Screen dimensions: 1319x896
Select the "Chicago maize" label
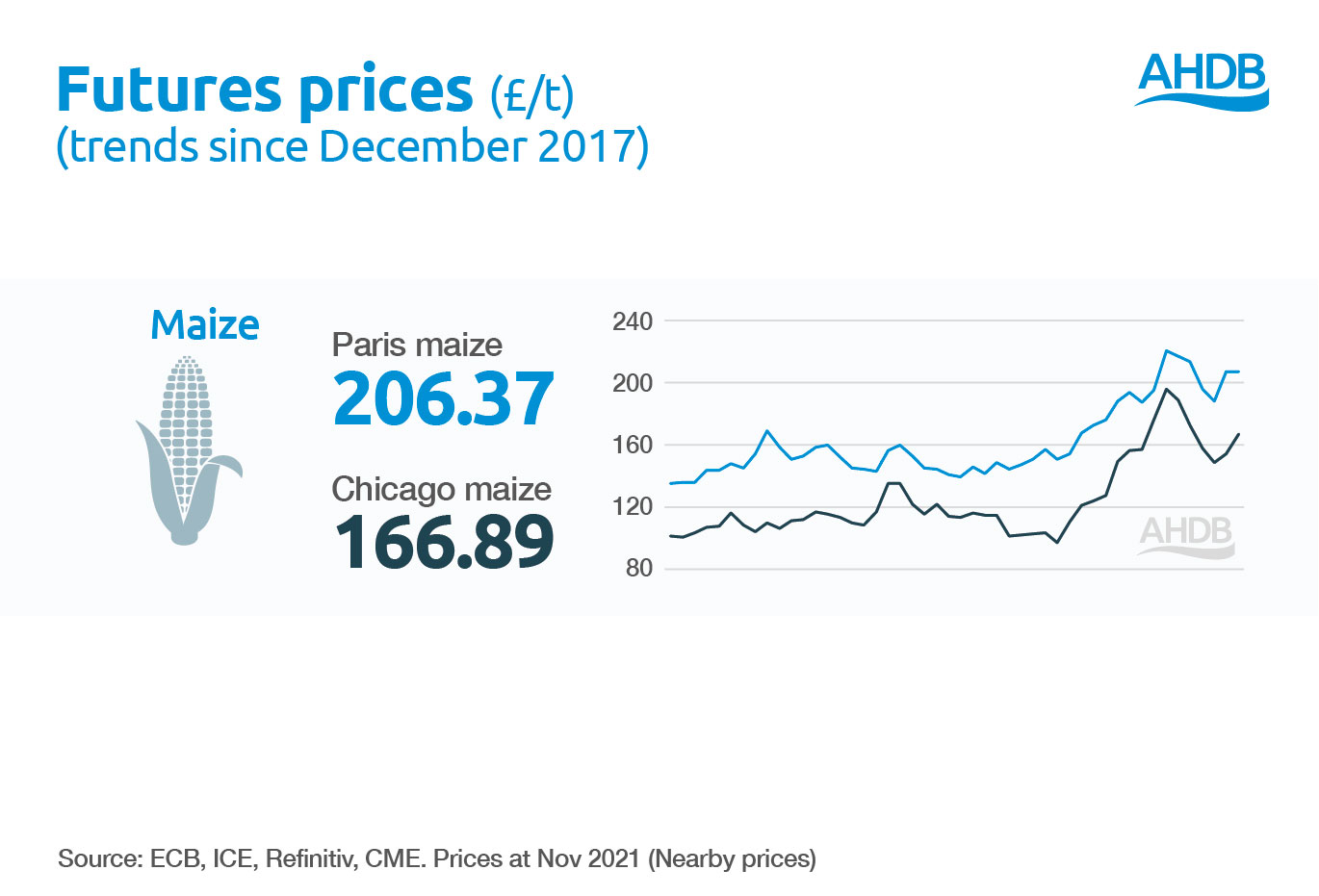(x=441, y=489)
